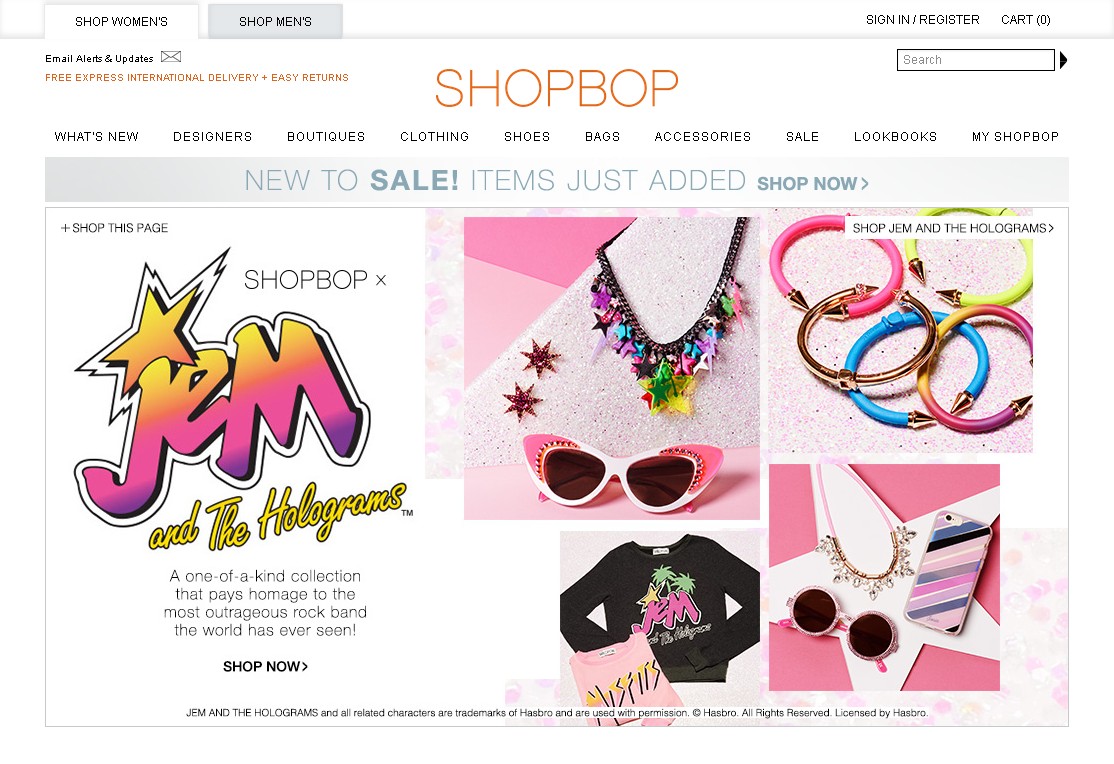Open the phone case and round sunglasses image
1114x764 pixels.
point(884,577)
